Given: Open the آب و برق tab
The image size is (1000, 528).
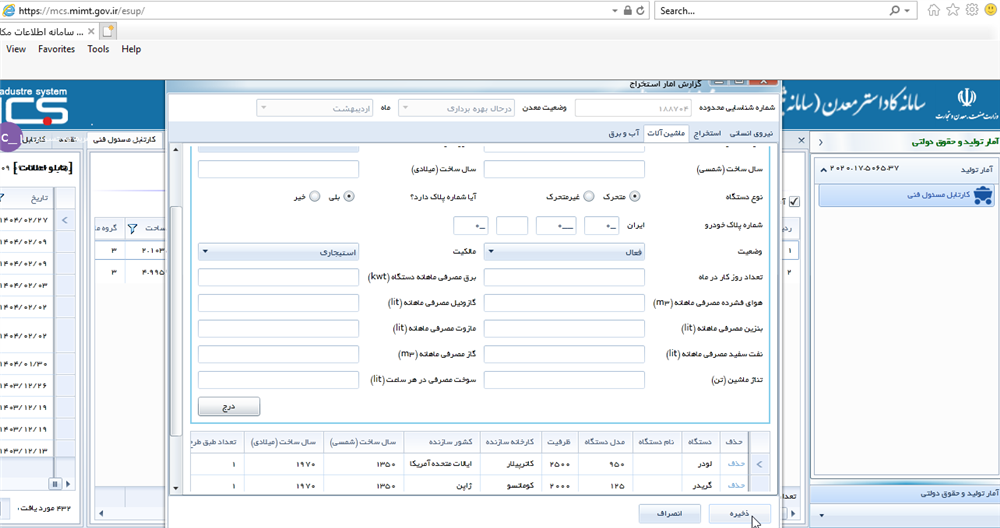Looking at the screenshot, I should [623, 133].
